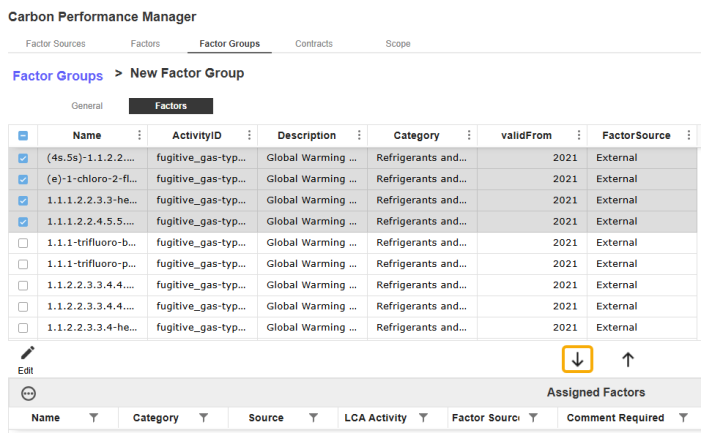Sort Assigned Factors by Comment Required header
This screenshot has height=433, width=701.
point(615,418)
